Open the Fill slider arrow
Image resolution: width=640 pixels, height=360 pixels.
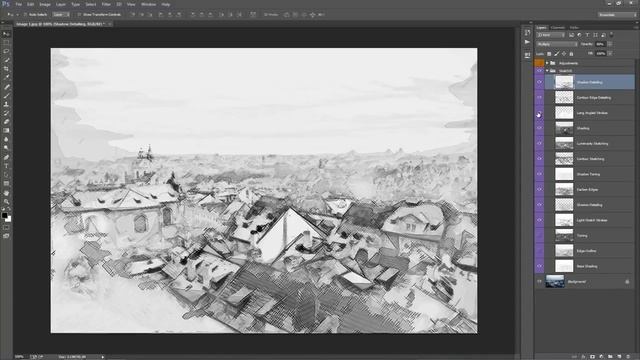tap(610, 53)
